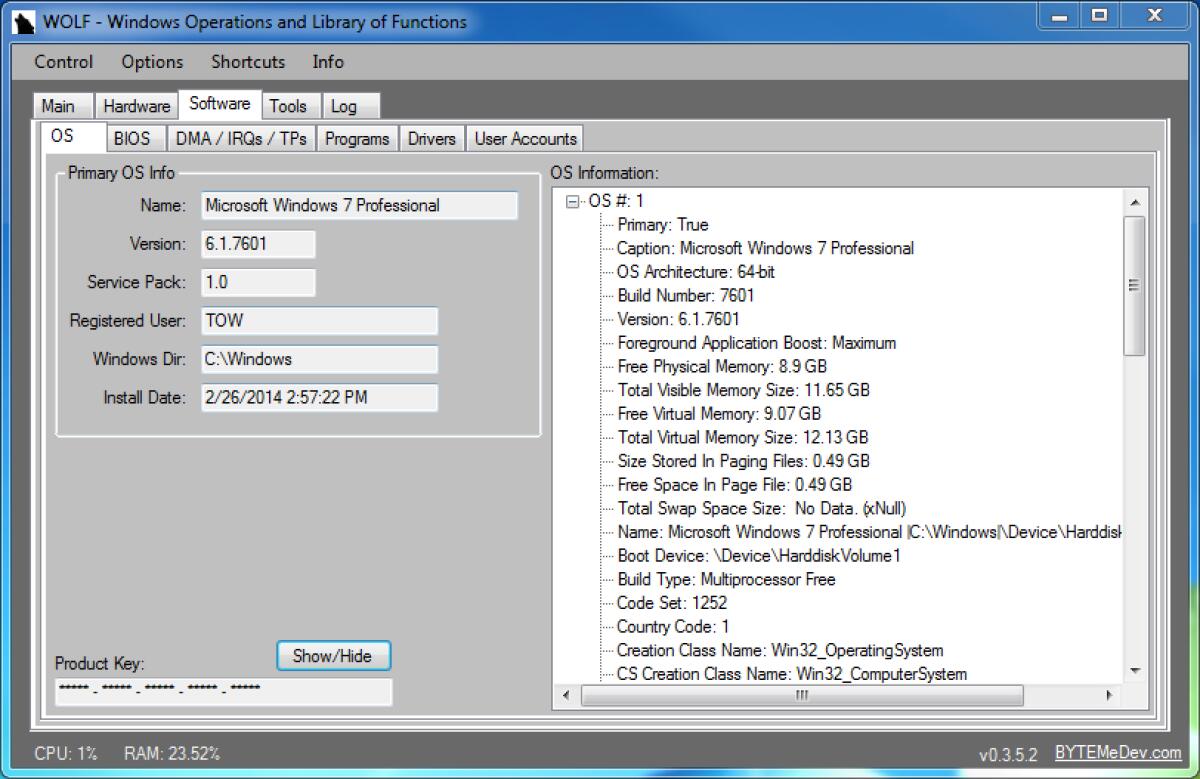Screen dimensions: 1200x779
Task: Open the Control menu
Action: (63, 62)
